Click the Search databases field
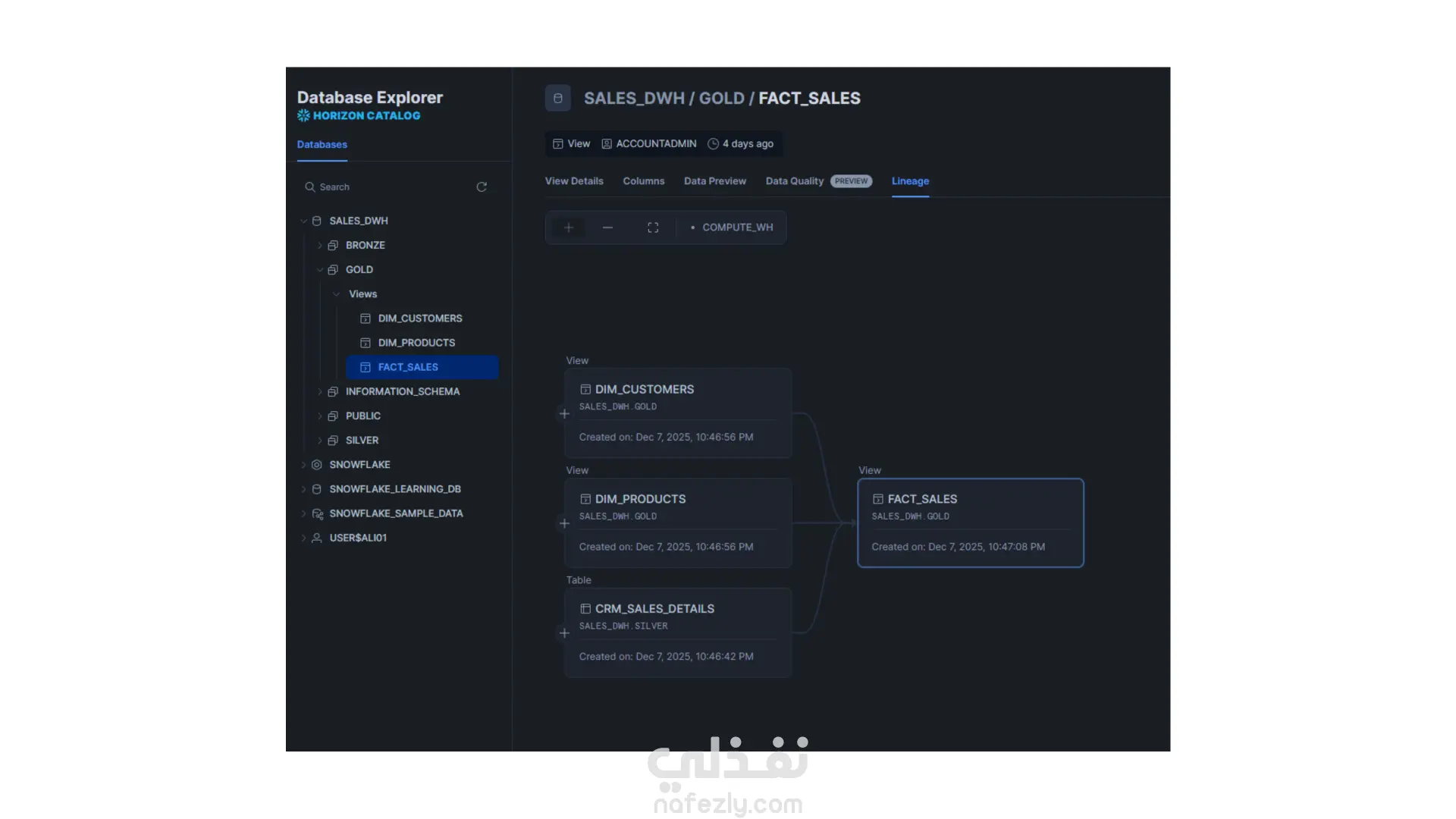 pyautogui.click(x=387, y=187)
